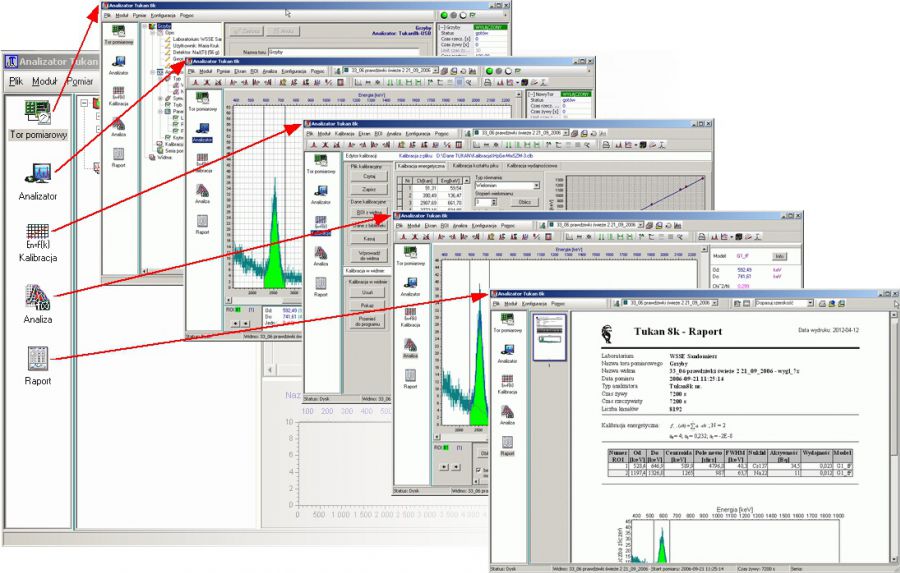Open Kalibracja menu in the calibration window menu bar
The image size is (900, 573).
(344, 133)
